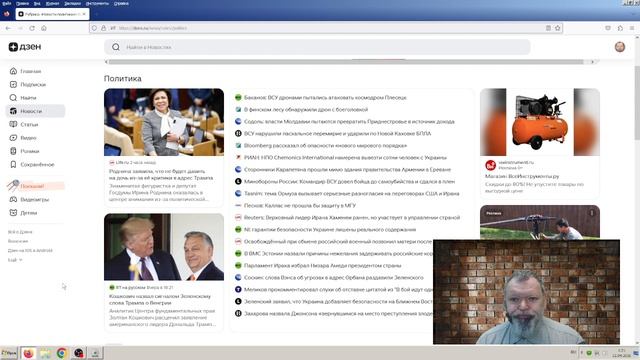This screenshot has height=360, width=640.
Task: Toggle reader view icon in address bar
Action: pos(548,28)
